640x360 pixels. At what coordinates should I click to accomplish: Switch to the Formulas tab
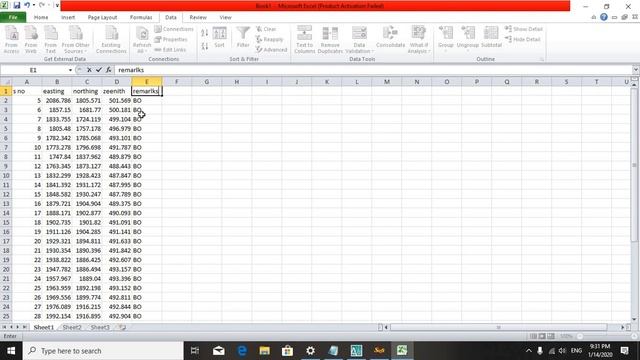(x=141, y=17)
